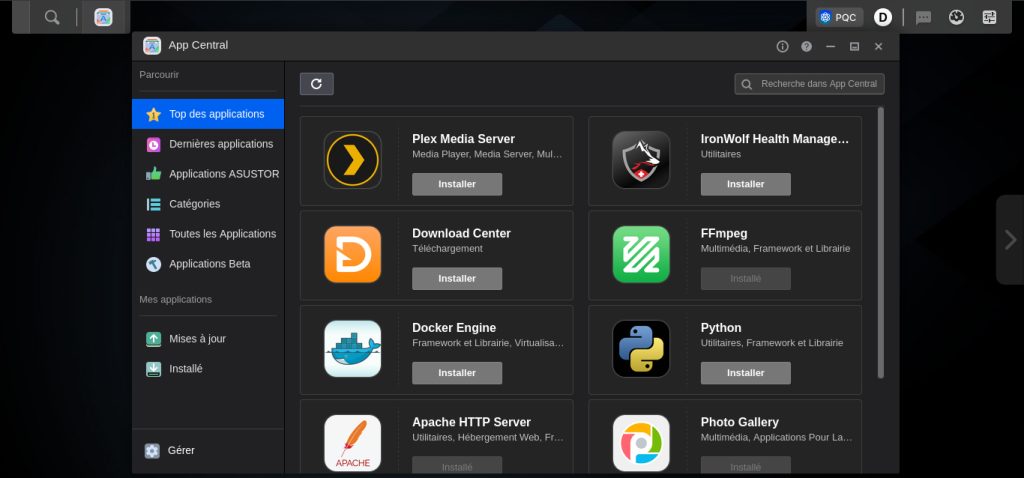Viewport: 1024px width, 478px height.
Task: Click the desktop search magnifier icon
Action: pyautogui.click(x=52, y=18)
